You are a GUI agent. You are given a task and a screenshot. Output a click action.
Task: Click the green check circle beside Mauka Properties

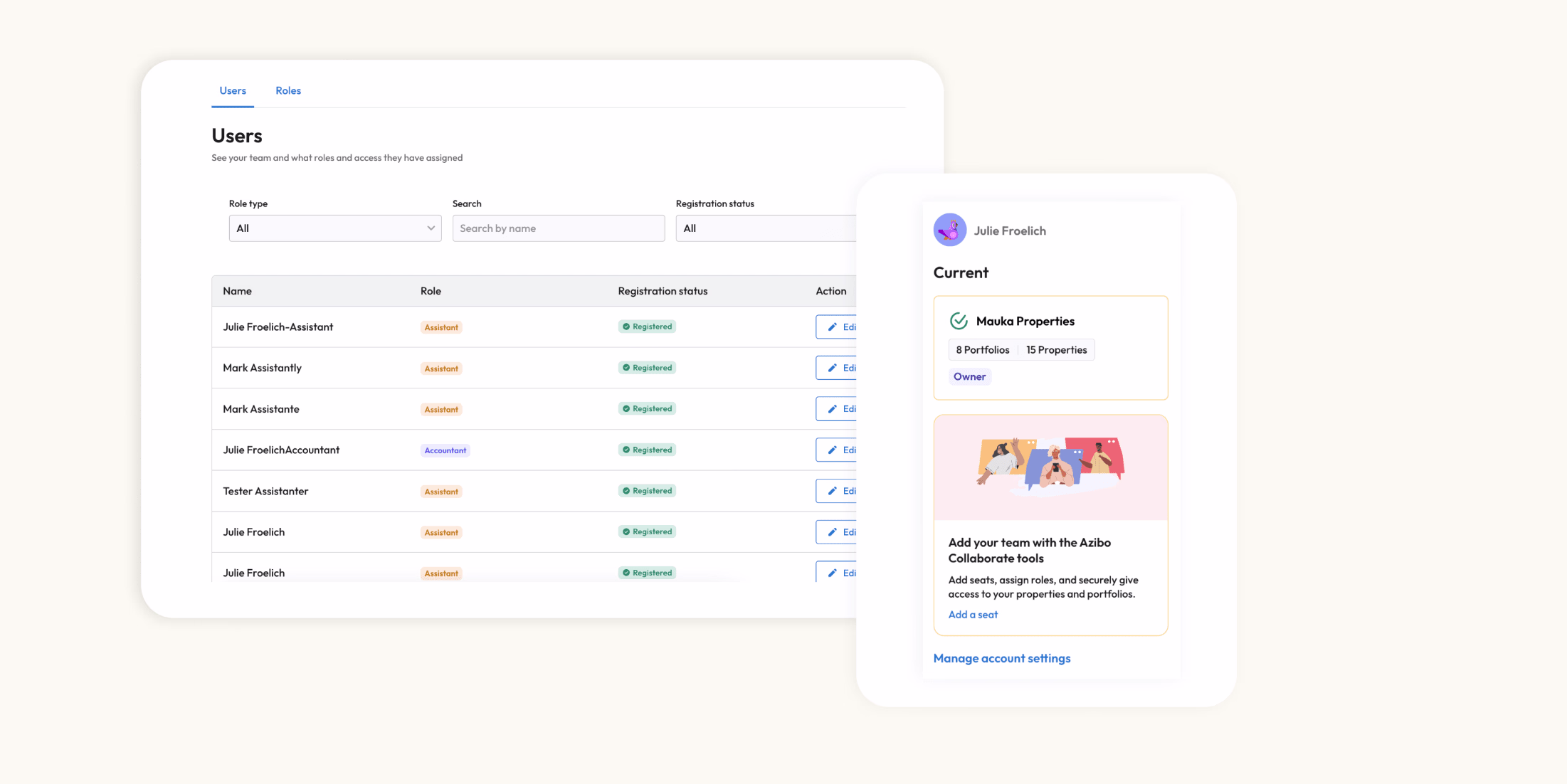pyautogui.click(x=959, y=321)
